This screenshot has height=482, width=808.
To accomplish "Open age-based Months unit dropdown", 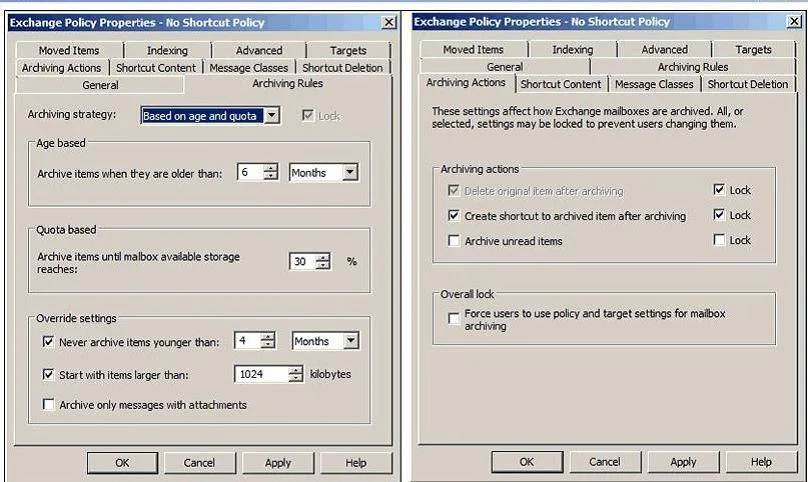I will click(350, 172).
